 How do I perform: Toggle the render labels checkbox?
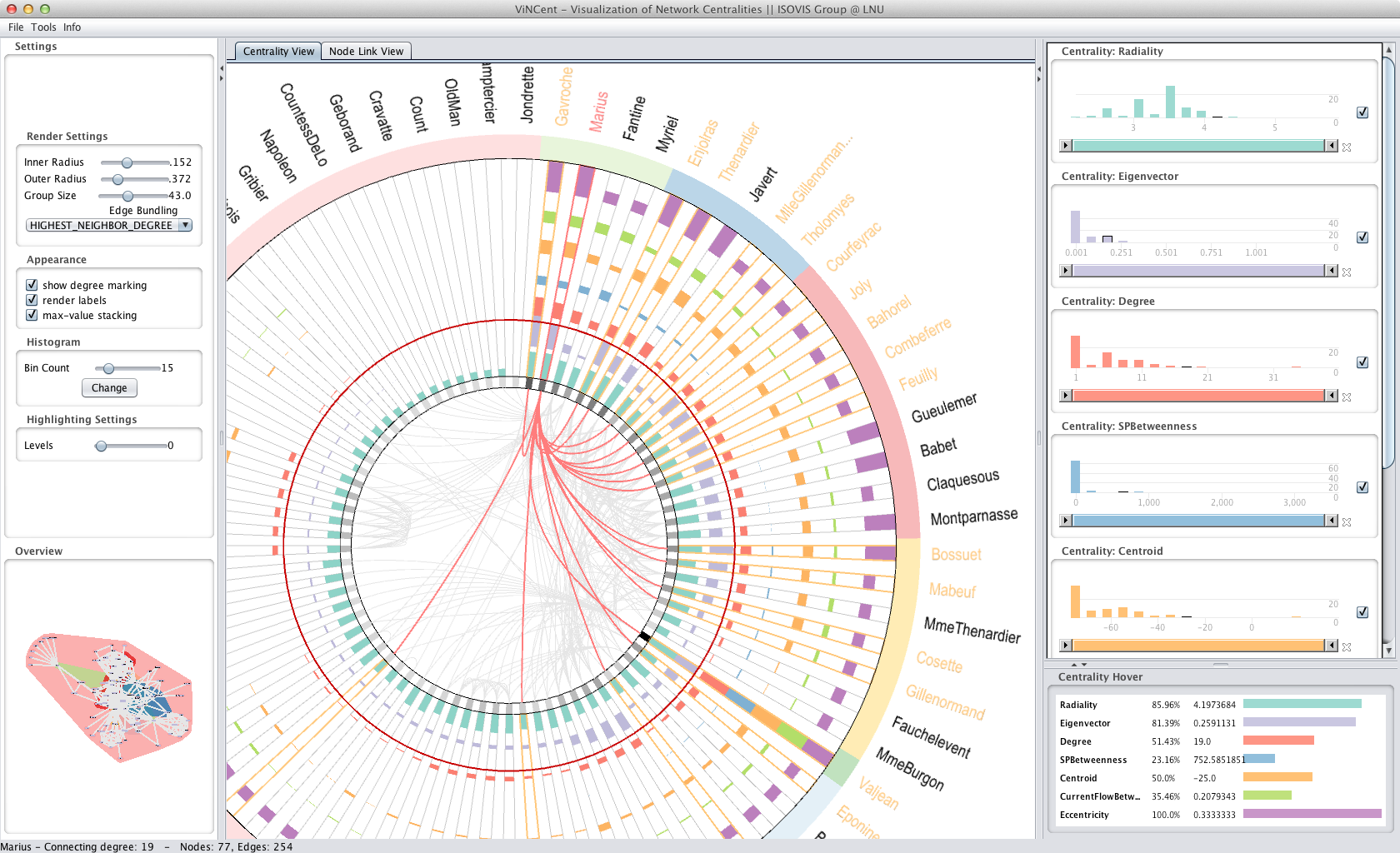click(32, 300)
